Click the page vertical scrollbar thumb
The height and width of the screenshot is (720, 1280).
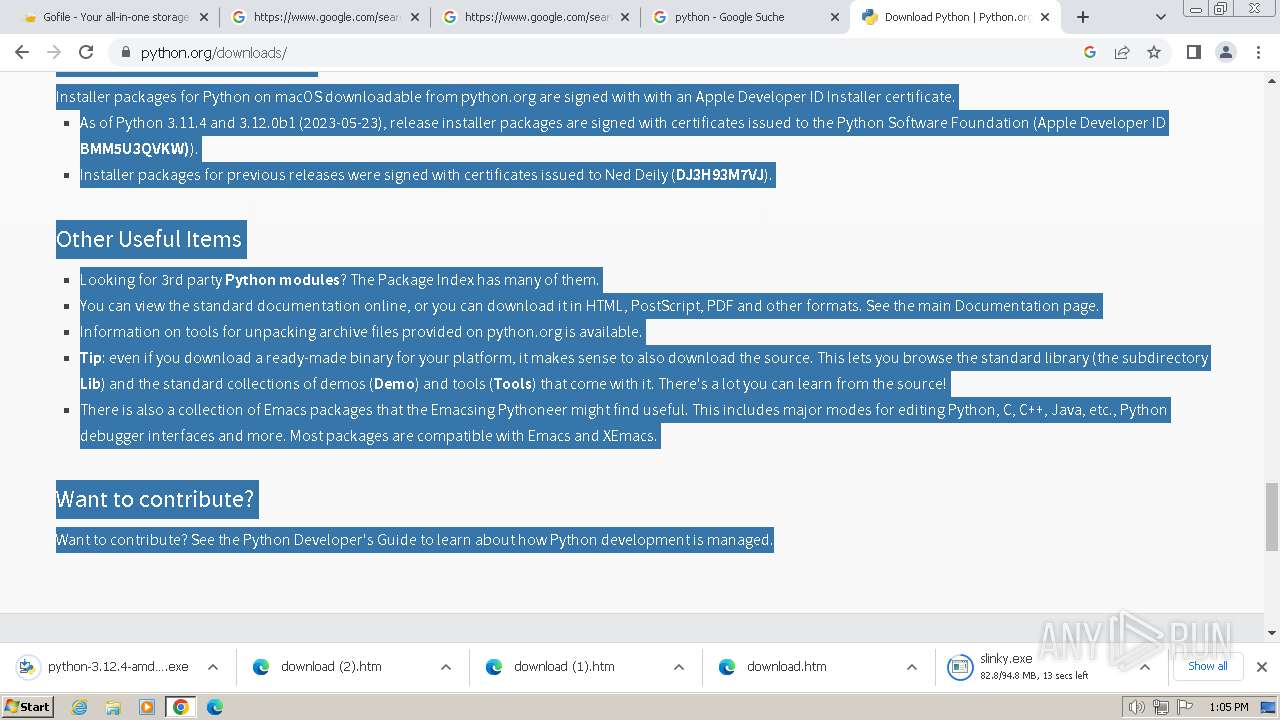[x=1272, y=516]
